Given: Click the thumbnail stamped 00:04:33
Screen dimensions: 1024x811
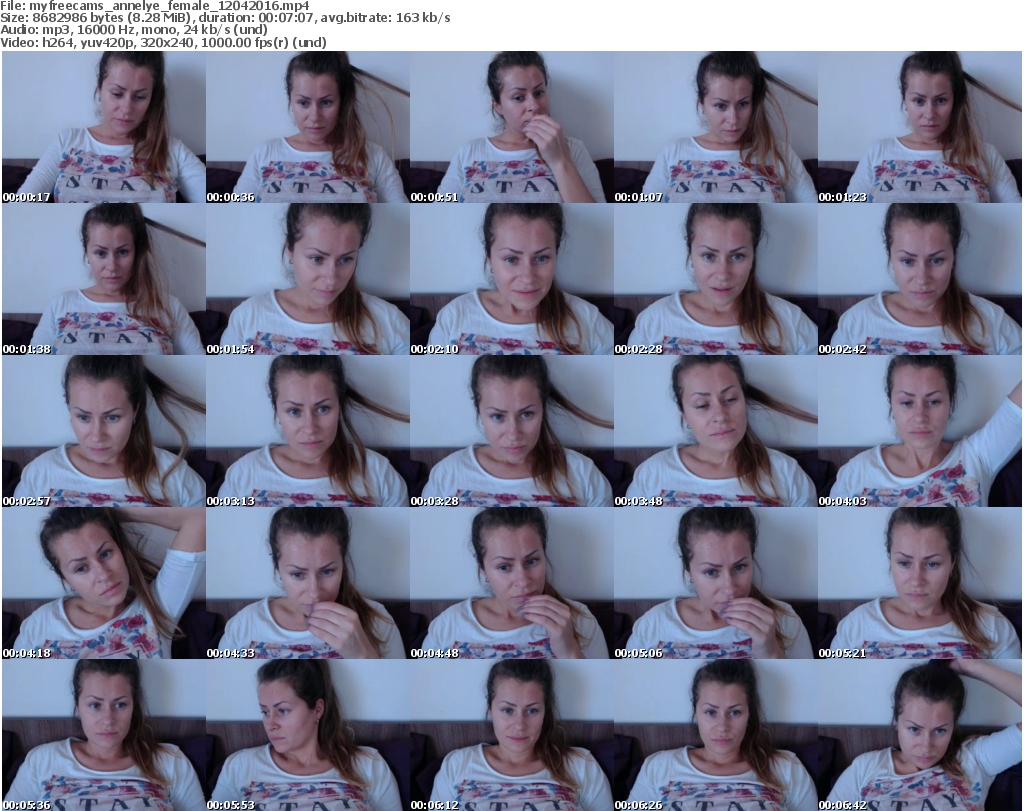Looking at the screenshot, I should click(308, 583).
